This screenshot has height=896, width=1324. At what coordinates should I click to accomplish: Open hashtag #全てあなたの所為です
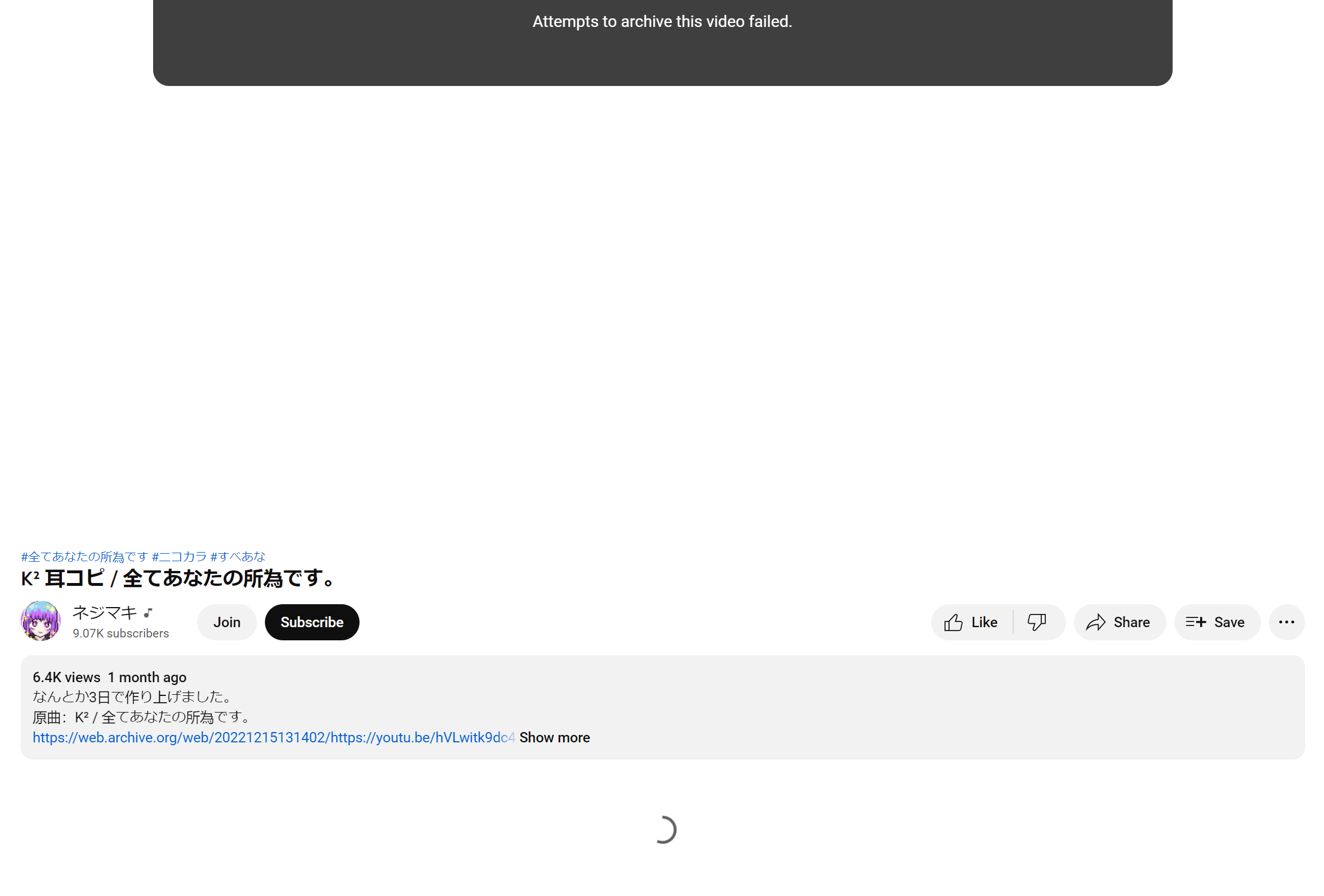click(85, 557)
